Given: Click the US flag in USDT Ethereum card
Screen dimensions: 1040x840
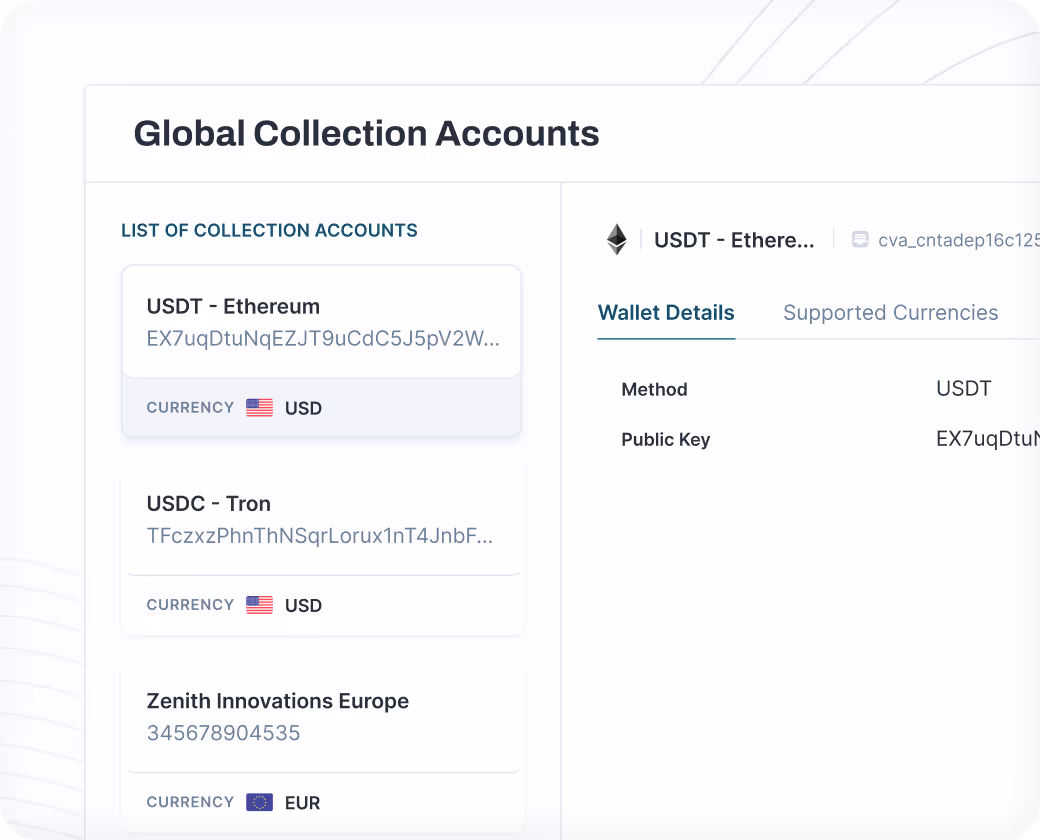Looking at the screenshot, I should 259,407.
